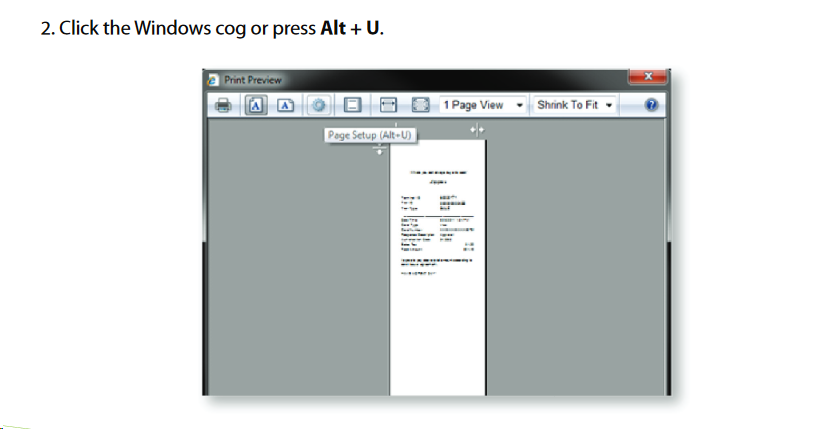This screenshot has height=429, width=820.
Task: Expand the Shrink To Fit dropdown
Action: tap(574, 105)
